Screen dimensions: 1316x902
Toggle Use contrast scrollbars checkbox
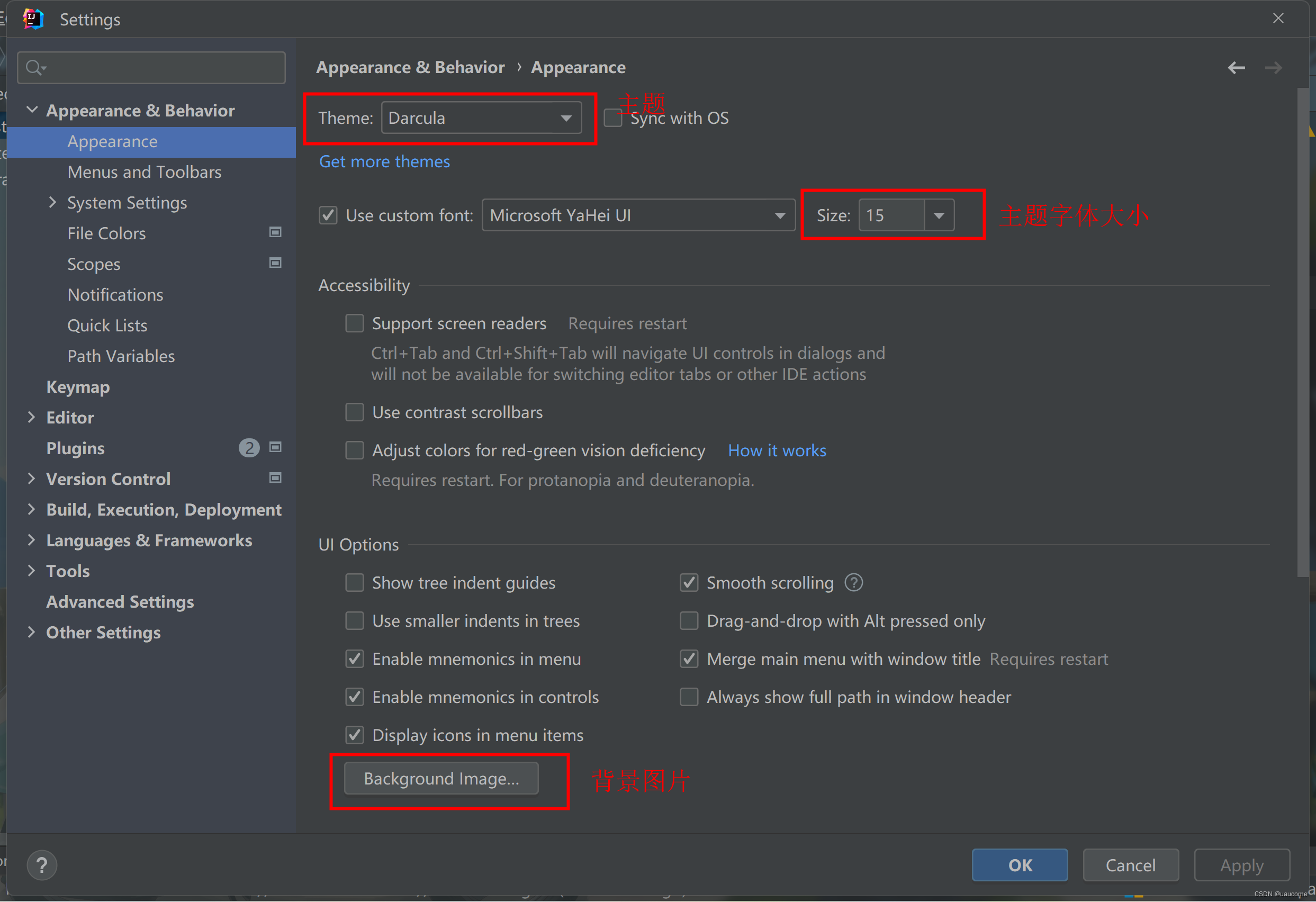click(x=356, y=412)
